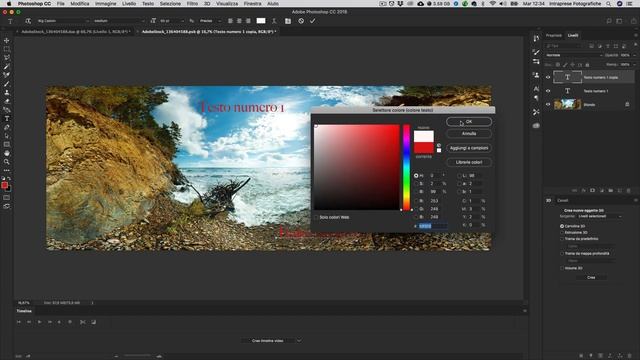The width and height of the screenshot is (640, 360).
Task: Select the S saturation radio button
Action: tap(416, 184)
